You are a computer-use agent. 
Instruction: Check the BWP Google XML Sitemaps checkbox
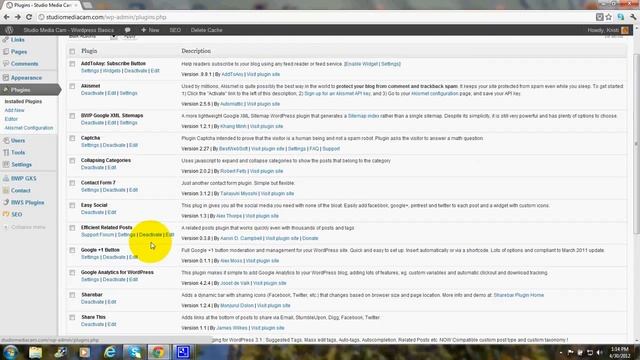[72, 116]
